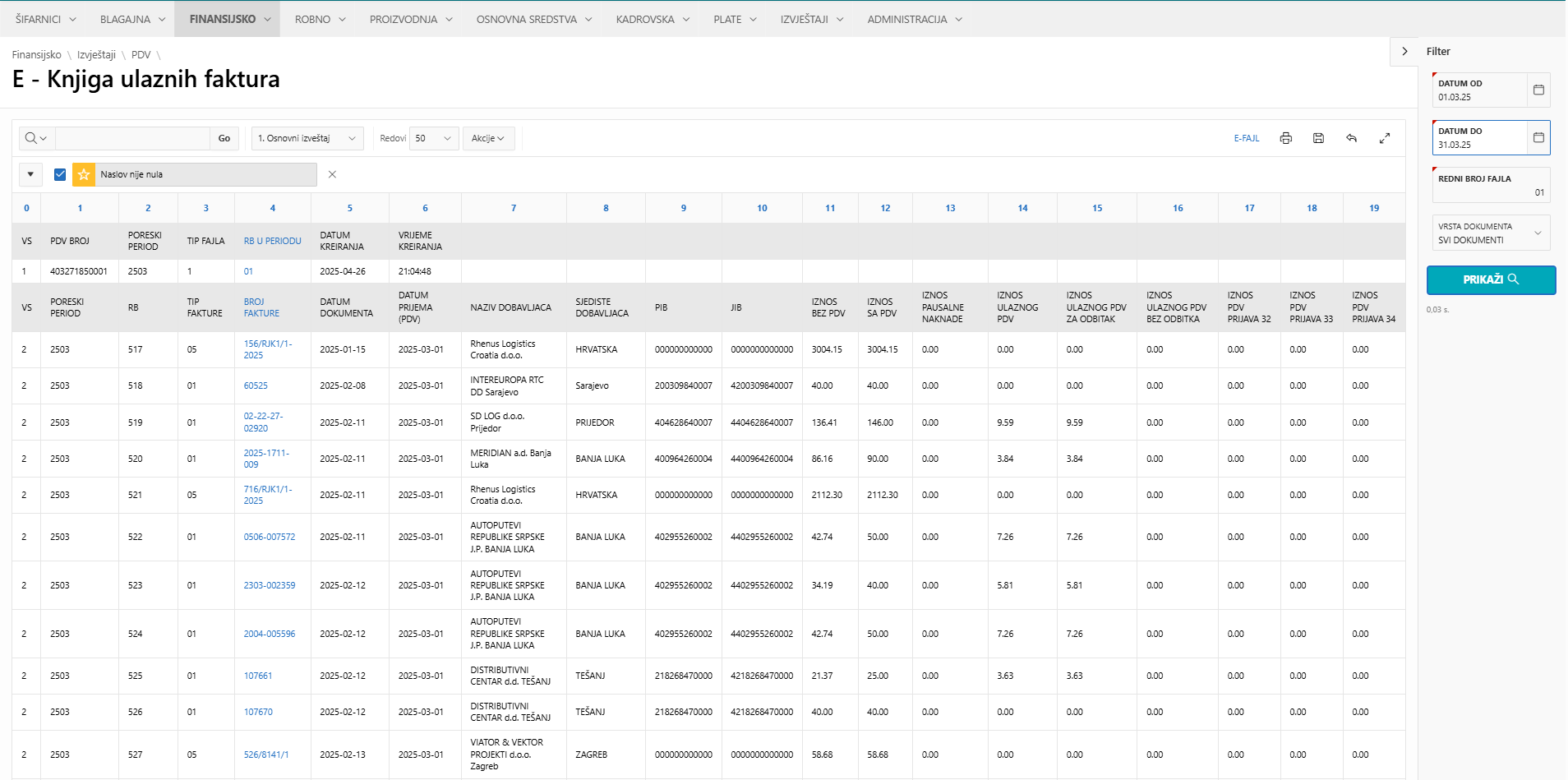
Task: Open the Vrsta dokumenta dropdown
Action: (x=1491, y=233)
